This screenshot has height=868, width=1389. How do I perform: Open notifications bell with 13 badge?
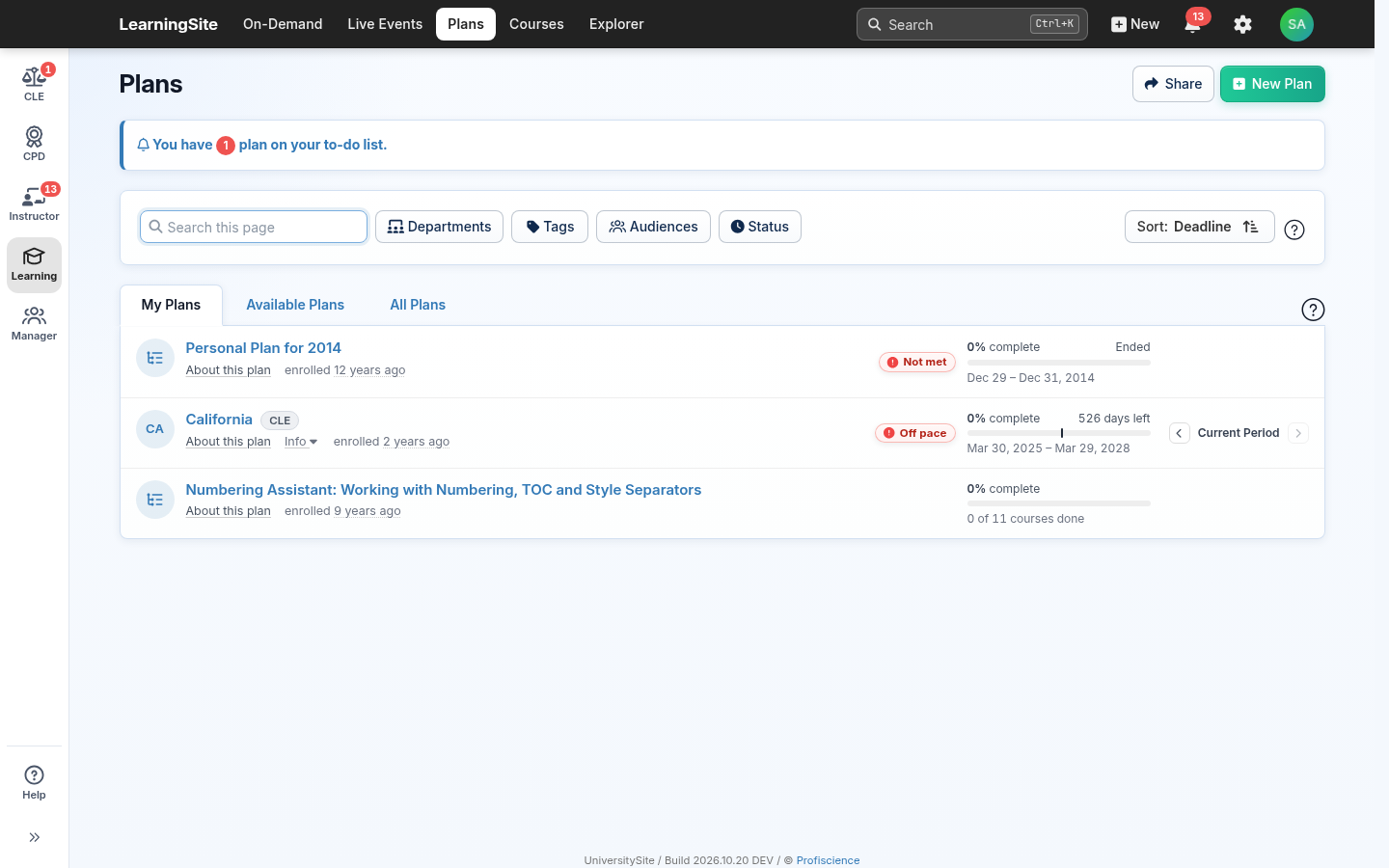coord(1193,24)
